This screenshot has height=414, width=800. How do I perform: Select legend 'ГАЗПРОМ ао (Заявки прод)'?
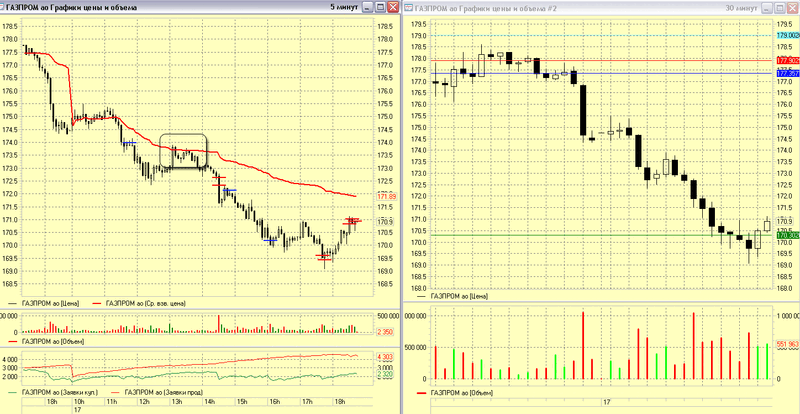pos(164,393)
